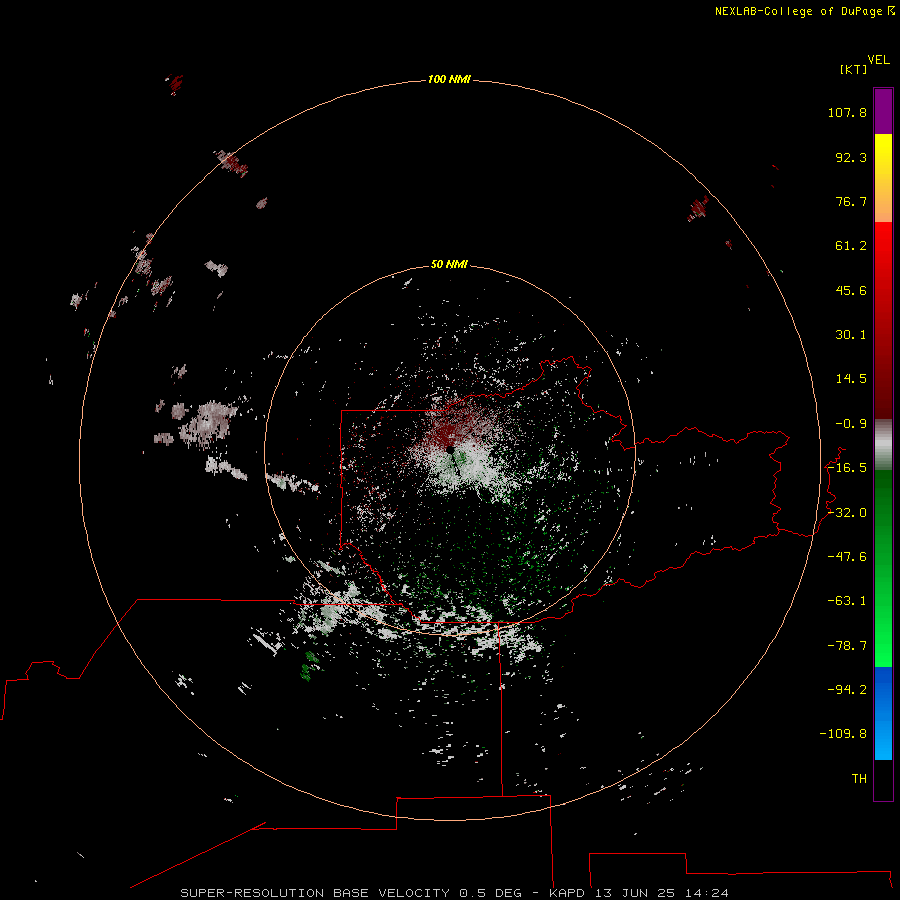Click the 30.1 legend value
The image size is (900, 900).
(851, 335)
